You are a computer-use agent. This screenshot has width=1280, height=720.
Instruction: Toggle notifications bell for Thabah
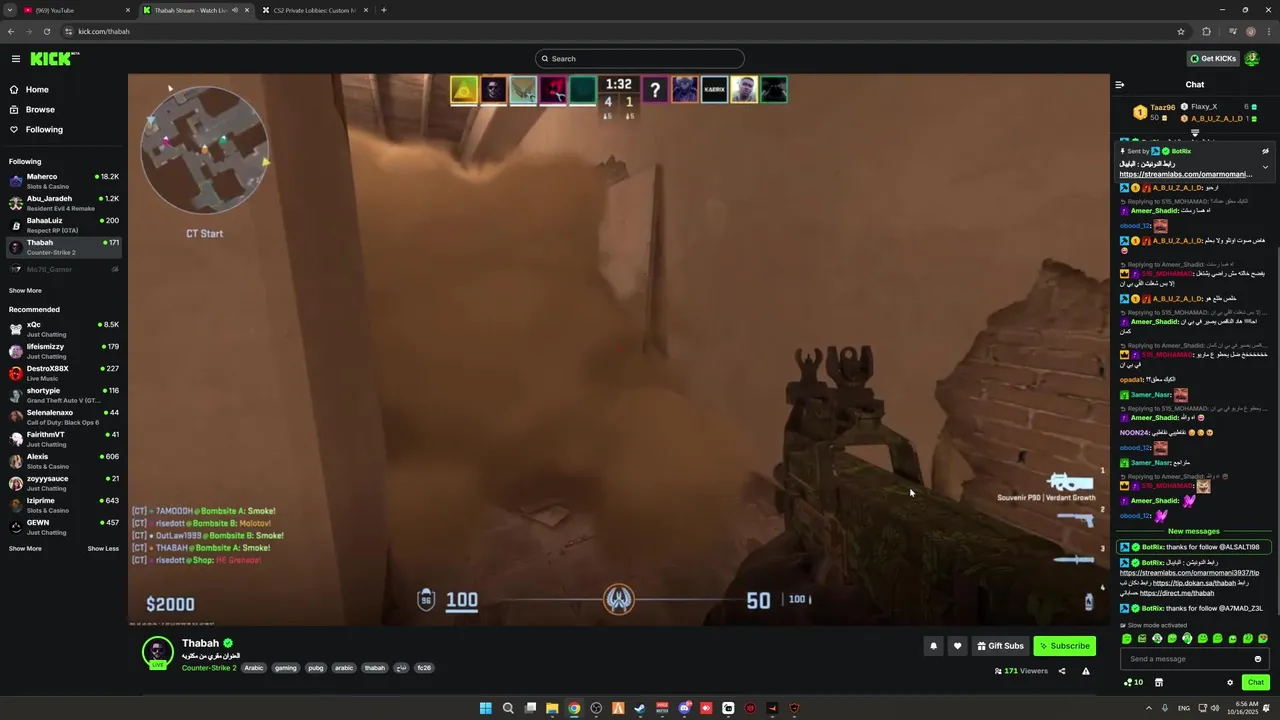point(933,646)
